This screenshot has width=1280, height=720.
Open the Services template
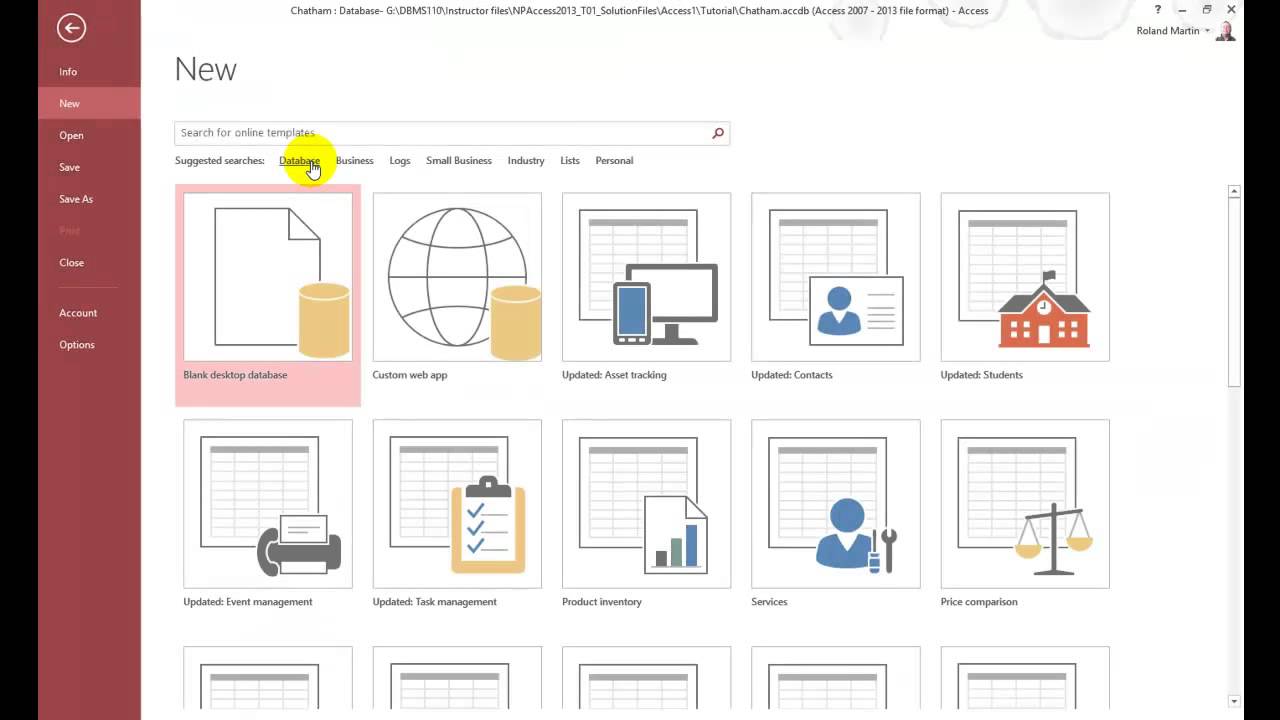[x=835, y=515]
